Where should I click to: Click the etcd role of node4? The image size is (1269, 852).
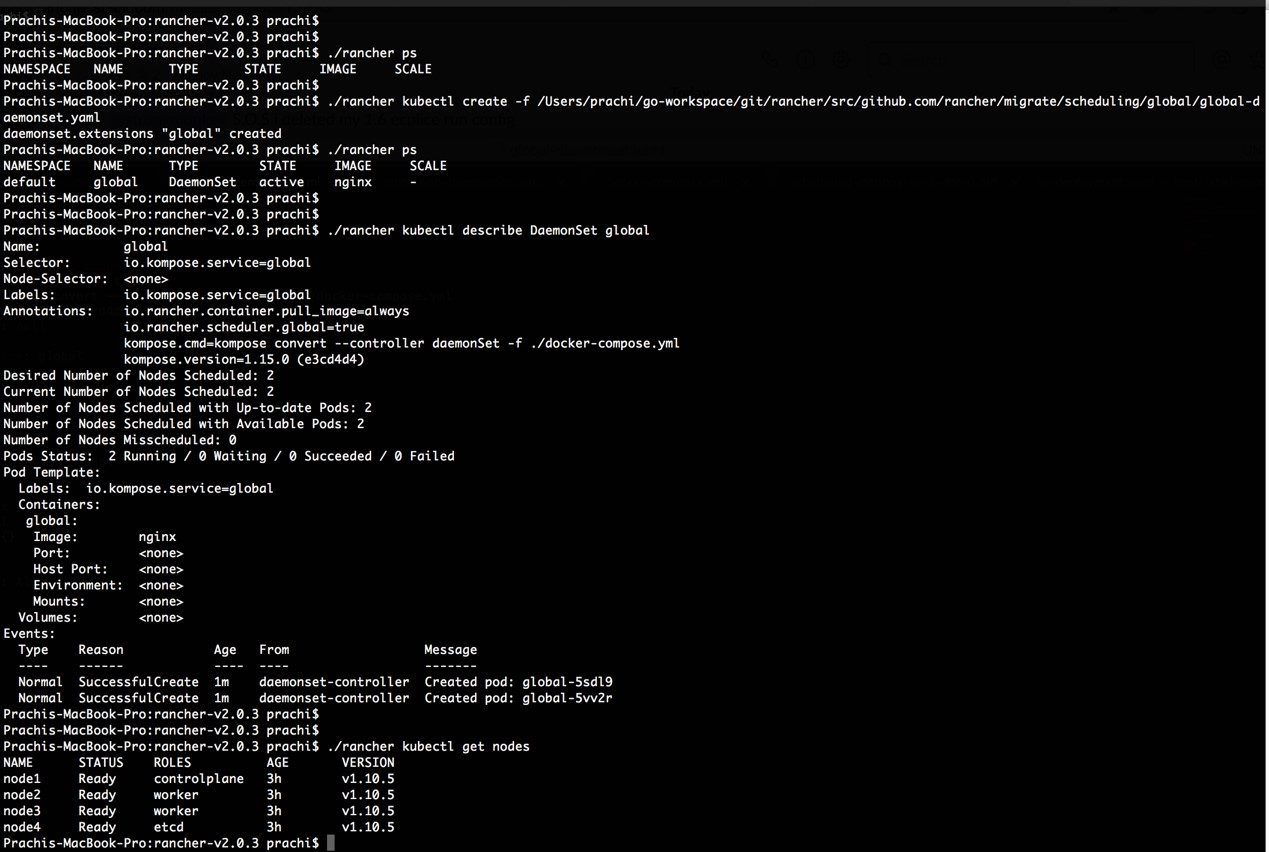pyautogui.click(x=168, y=827)
